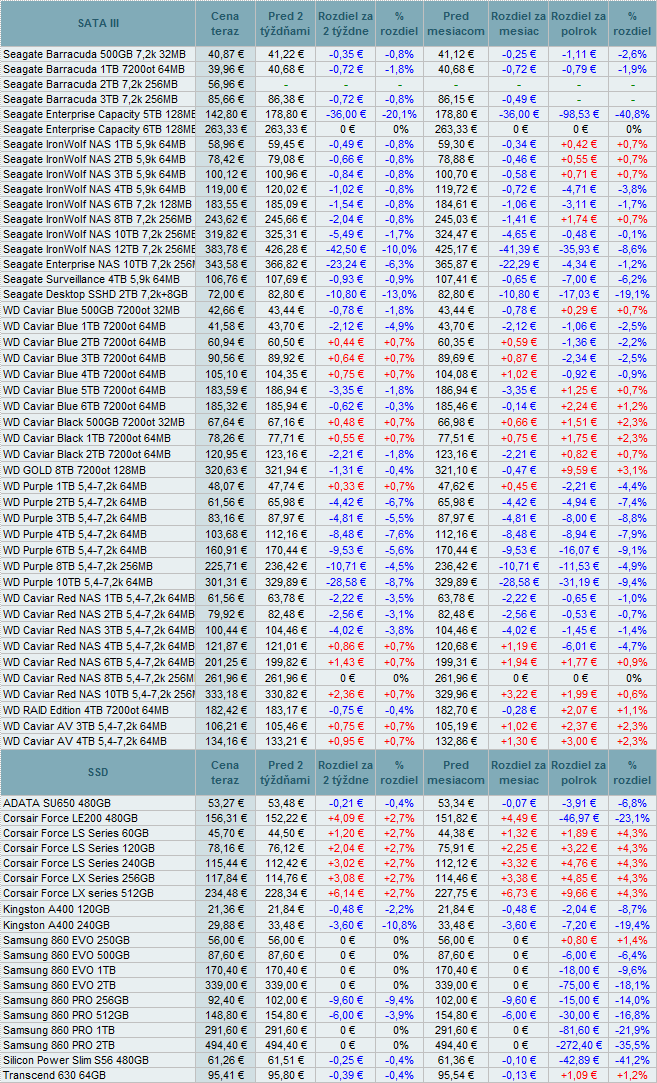
Task: Click the -23,1% cell for Corsair Force LE200
Action: [x=632, y=818]
